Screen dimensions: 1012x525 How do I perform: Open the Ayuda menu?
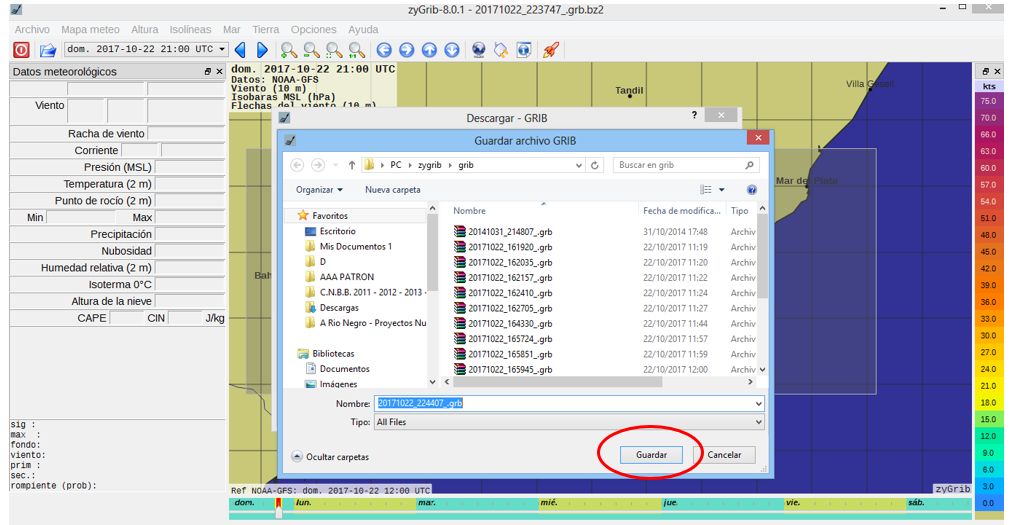click(x=363, y=30)
